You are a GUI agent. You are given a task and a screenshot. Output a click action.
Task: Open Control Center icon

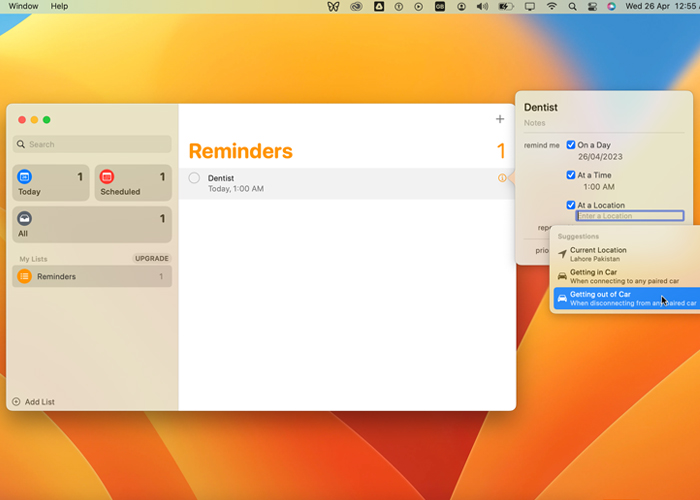click(592, 7)
